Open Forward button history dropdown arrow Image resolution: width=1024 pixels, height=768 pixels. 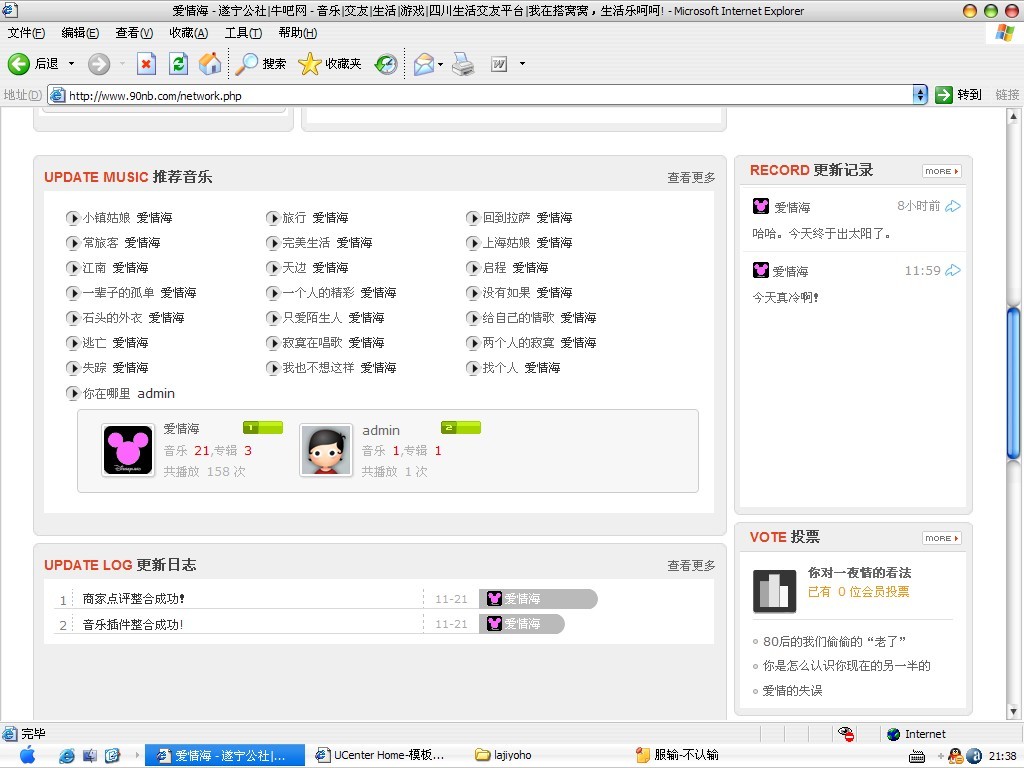(x=122, y=64)
